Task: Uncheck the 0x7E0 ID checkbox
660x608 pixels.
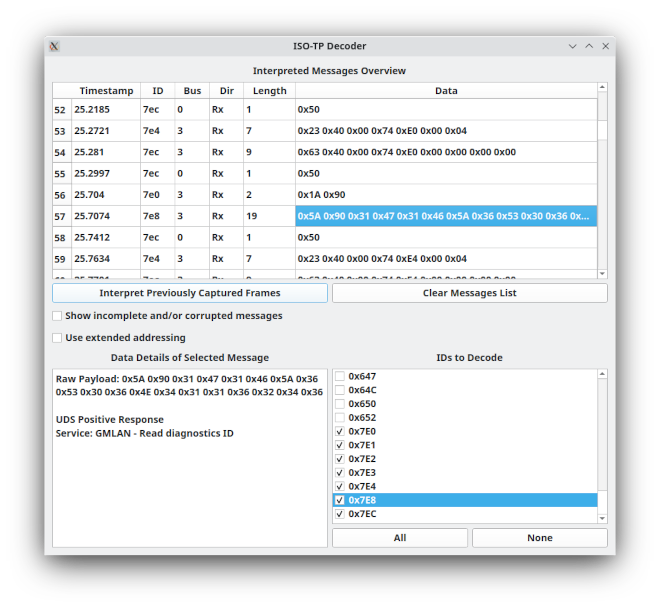Action: point(340,431)
